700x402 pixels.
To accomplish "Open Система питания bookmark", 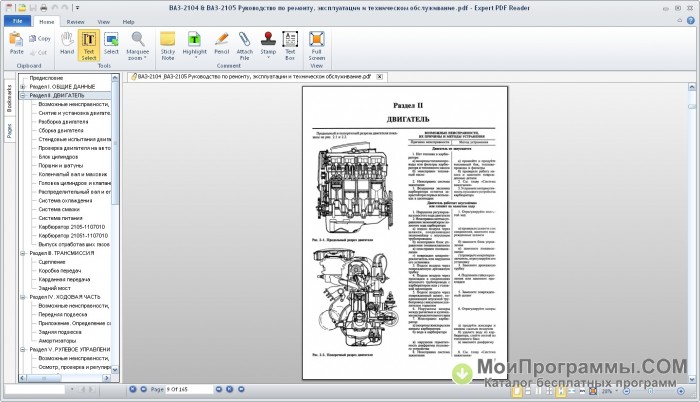I will [60, 218].
